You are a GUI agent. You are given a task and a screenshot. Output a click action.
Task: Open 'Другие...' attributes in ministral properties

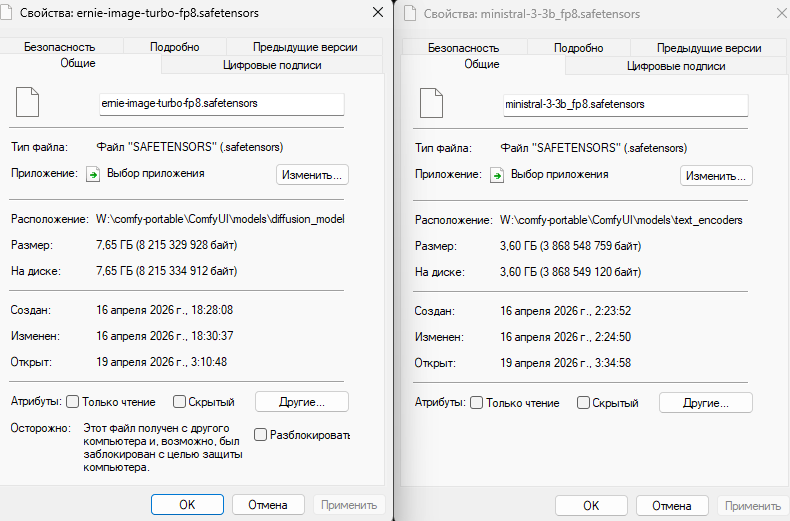coord(706,403)
